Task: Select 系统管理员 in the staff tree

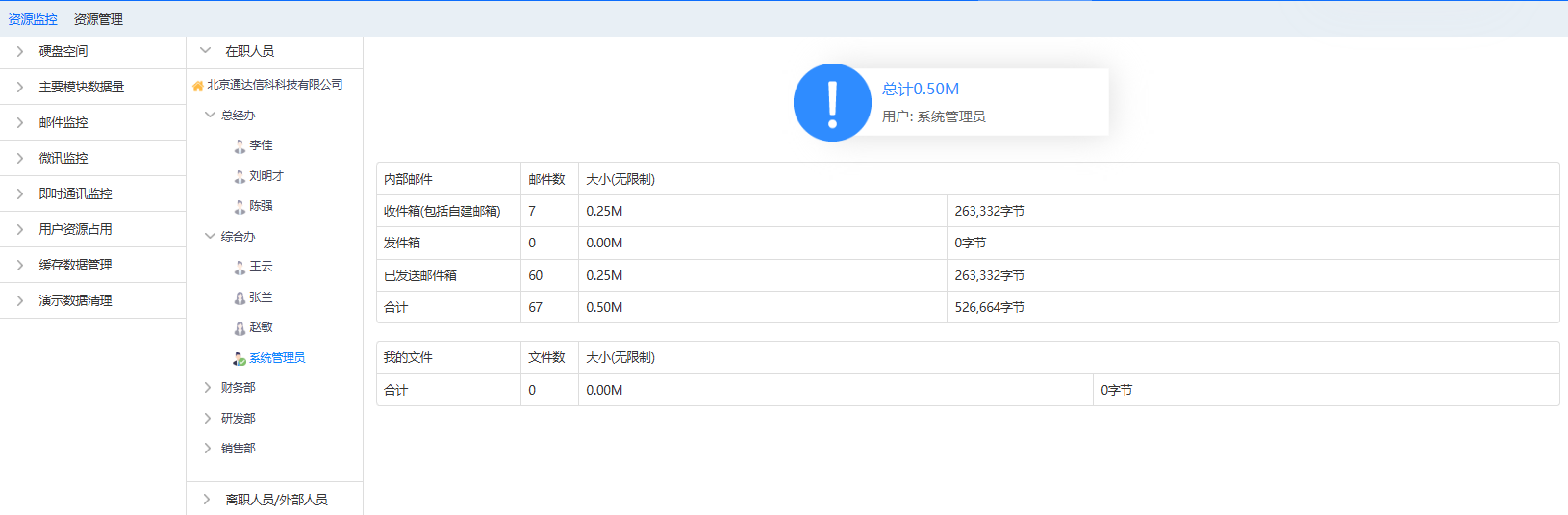Action: pos(277,358)
